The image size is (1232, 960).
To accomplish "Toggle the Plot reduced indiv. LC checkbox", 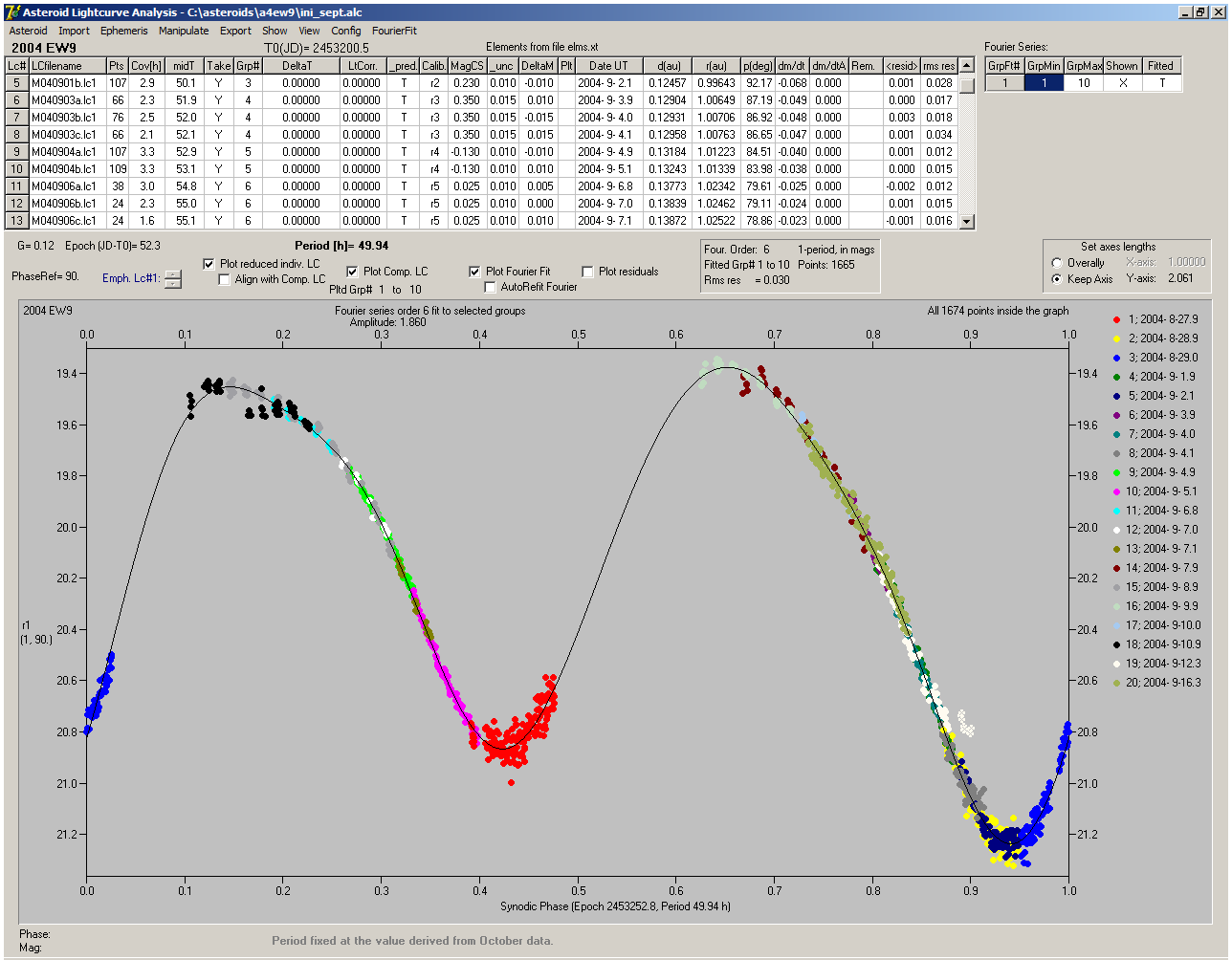I will (x=209, y=264).
